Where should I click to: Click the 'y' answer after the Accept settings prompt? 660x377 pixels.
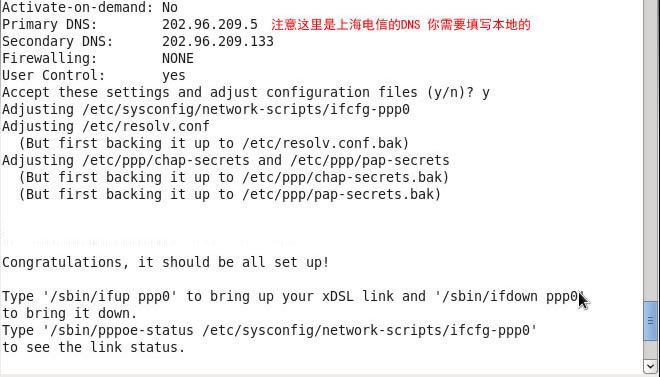(x=486, y=93)
